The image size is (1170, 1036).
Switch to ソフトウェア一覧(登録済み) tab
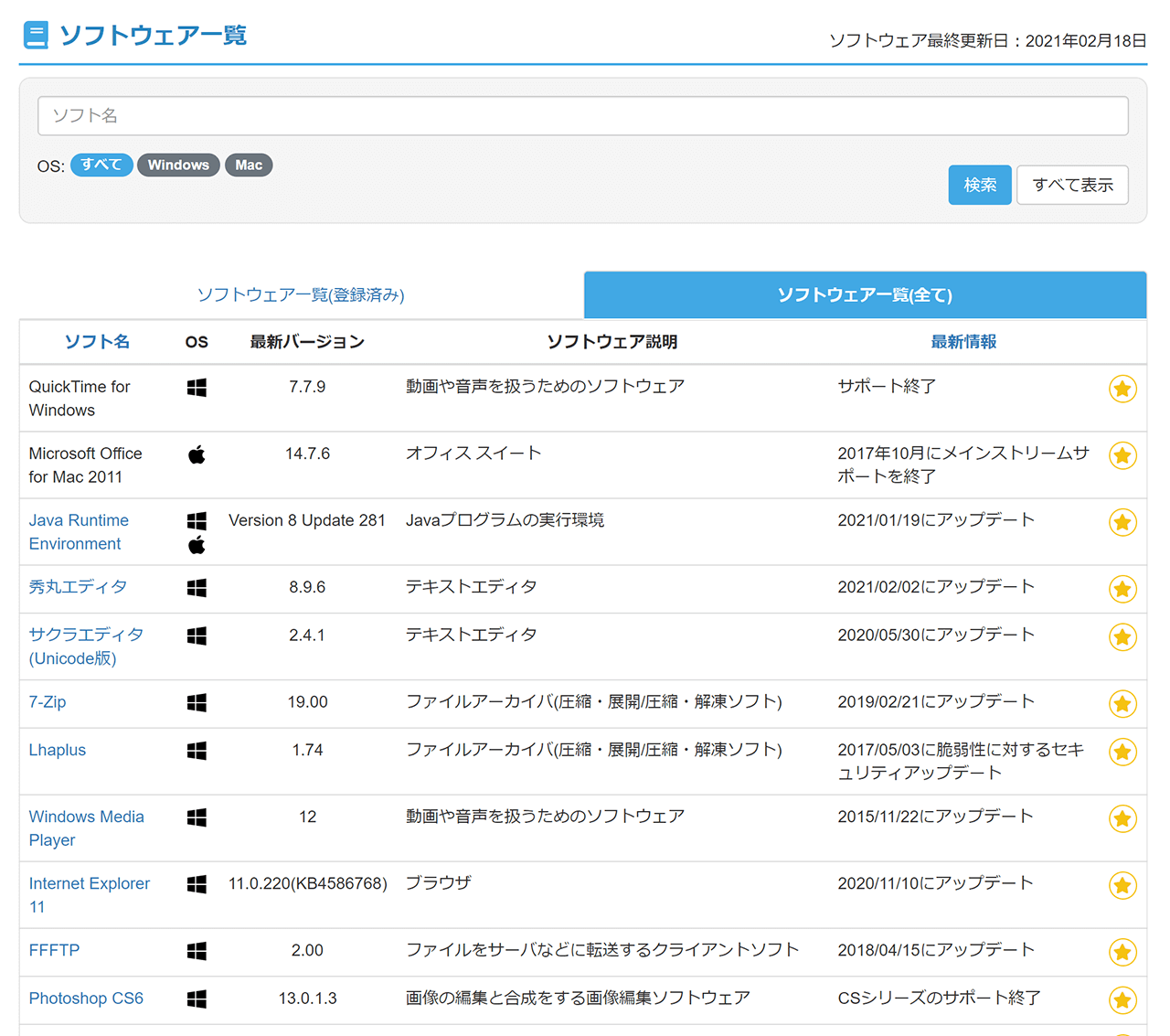pos(301,294)
